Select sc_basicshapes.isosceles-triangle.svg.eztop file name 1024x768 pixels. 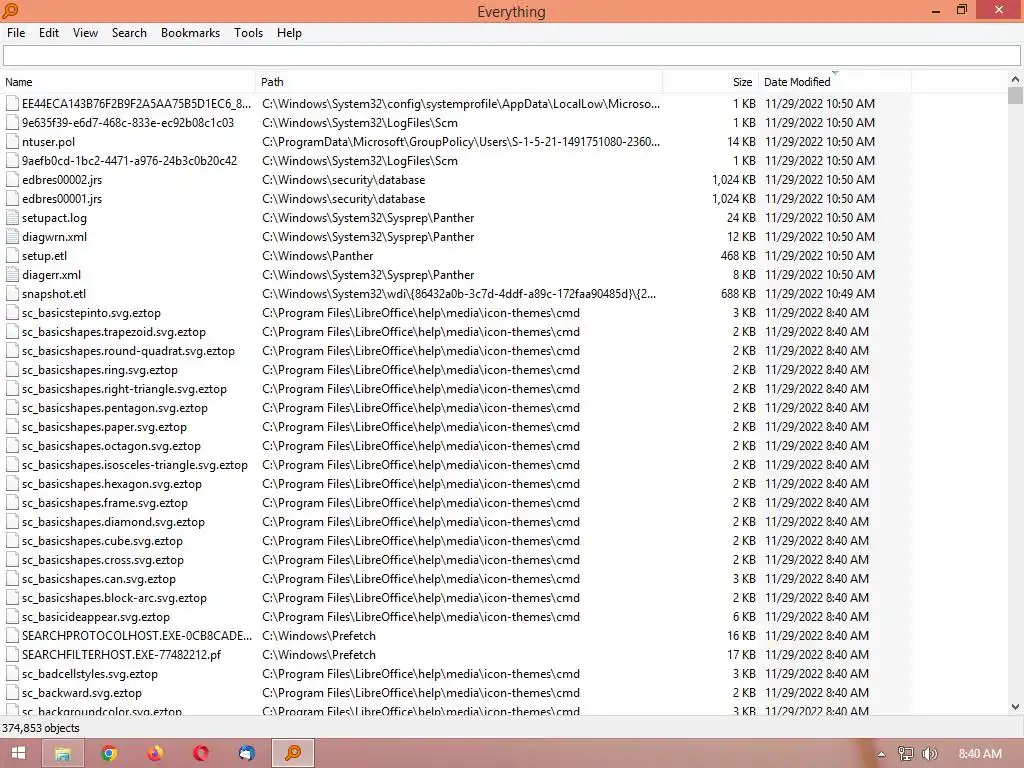pos(135,464)
